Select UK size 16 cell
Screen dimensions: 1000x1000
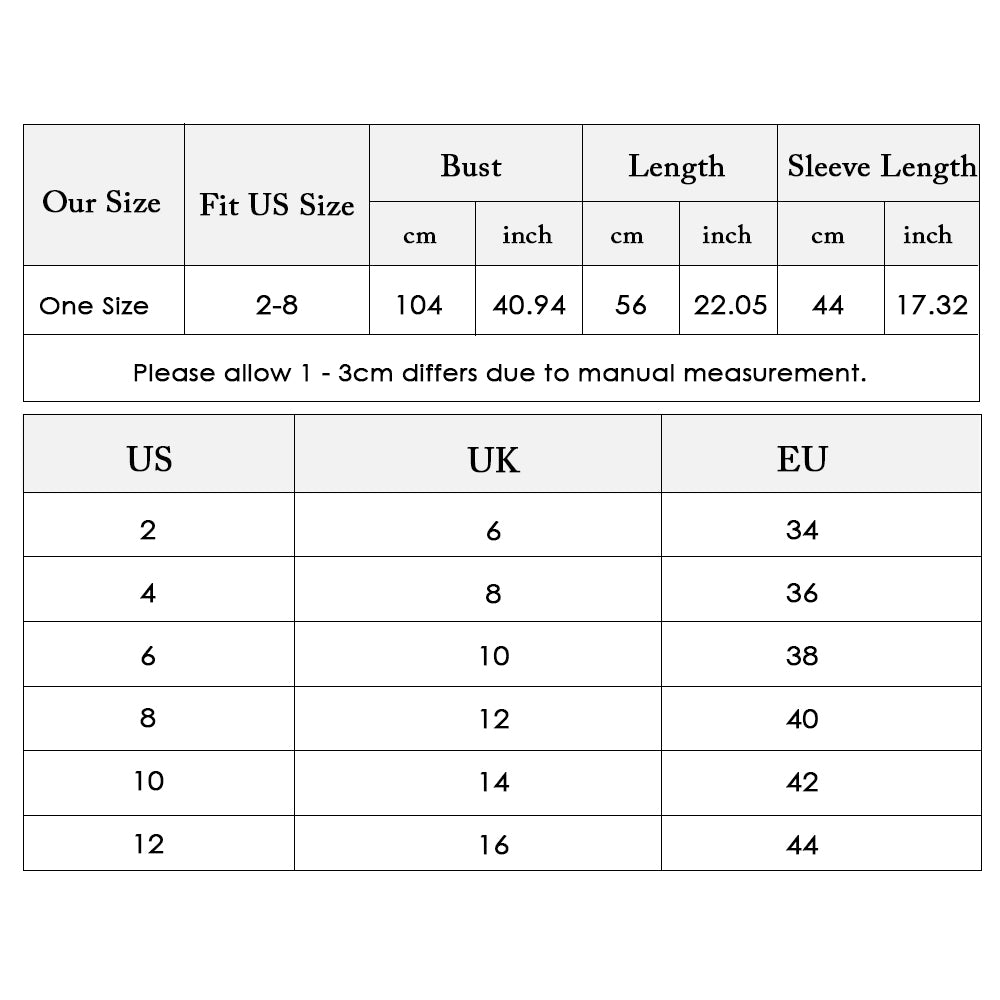pos(478,843)
